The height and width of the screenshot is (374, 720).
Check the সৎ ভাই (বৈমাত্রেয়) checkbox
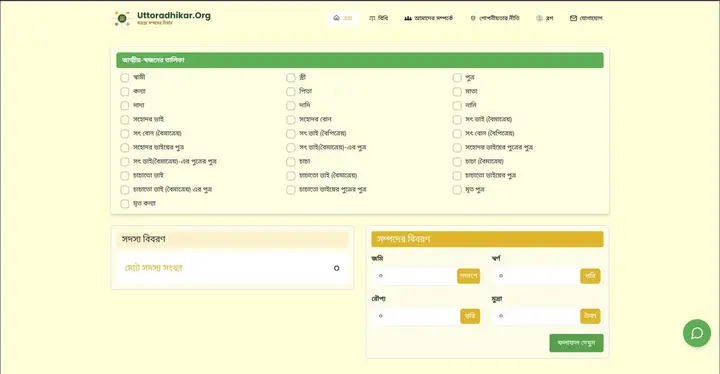pyautogui.click(x=457, y=120)
